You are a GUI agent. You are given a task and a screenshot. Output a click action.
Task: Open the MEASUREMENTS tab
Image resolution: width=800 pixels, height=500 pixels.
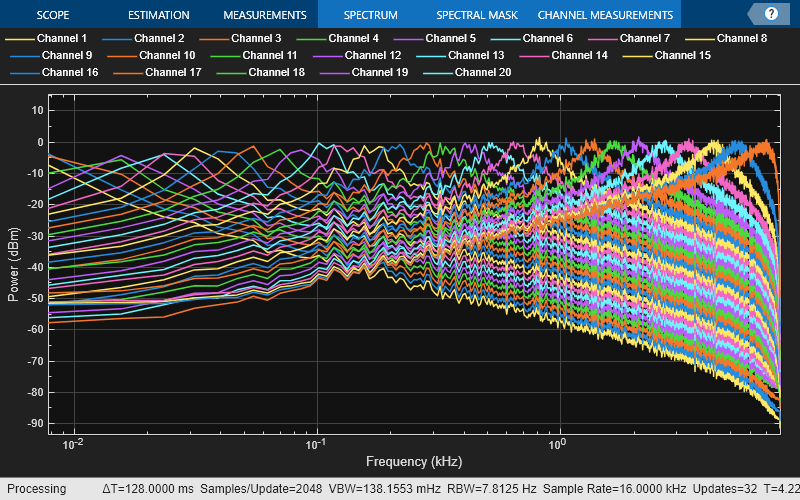(x=265, y=15)
